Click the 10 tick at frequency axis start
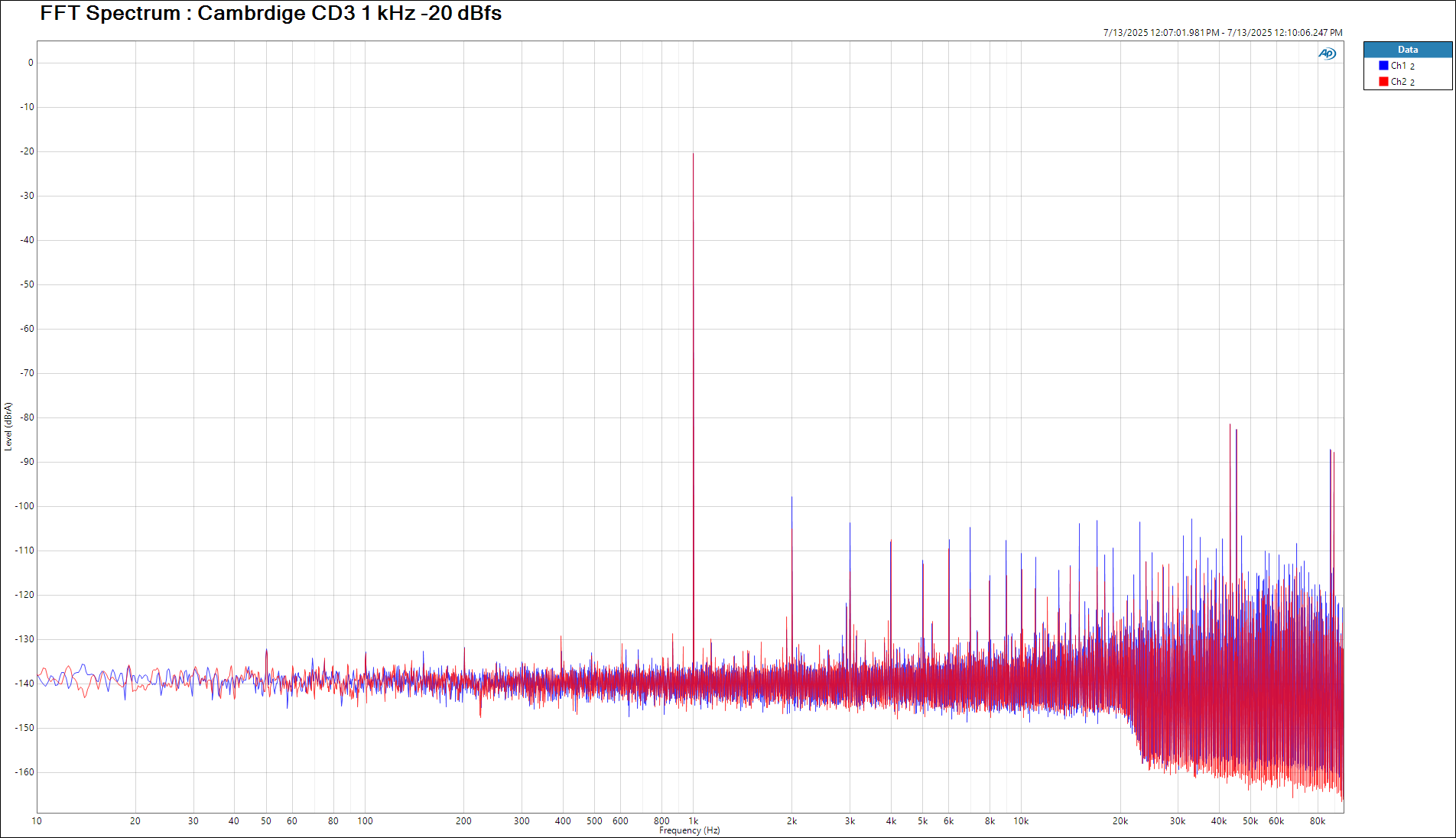 click(37, 821)
